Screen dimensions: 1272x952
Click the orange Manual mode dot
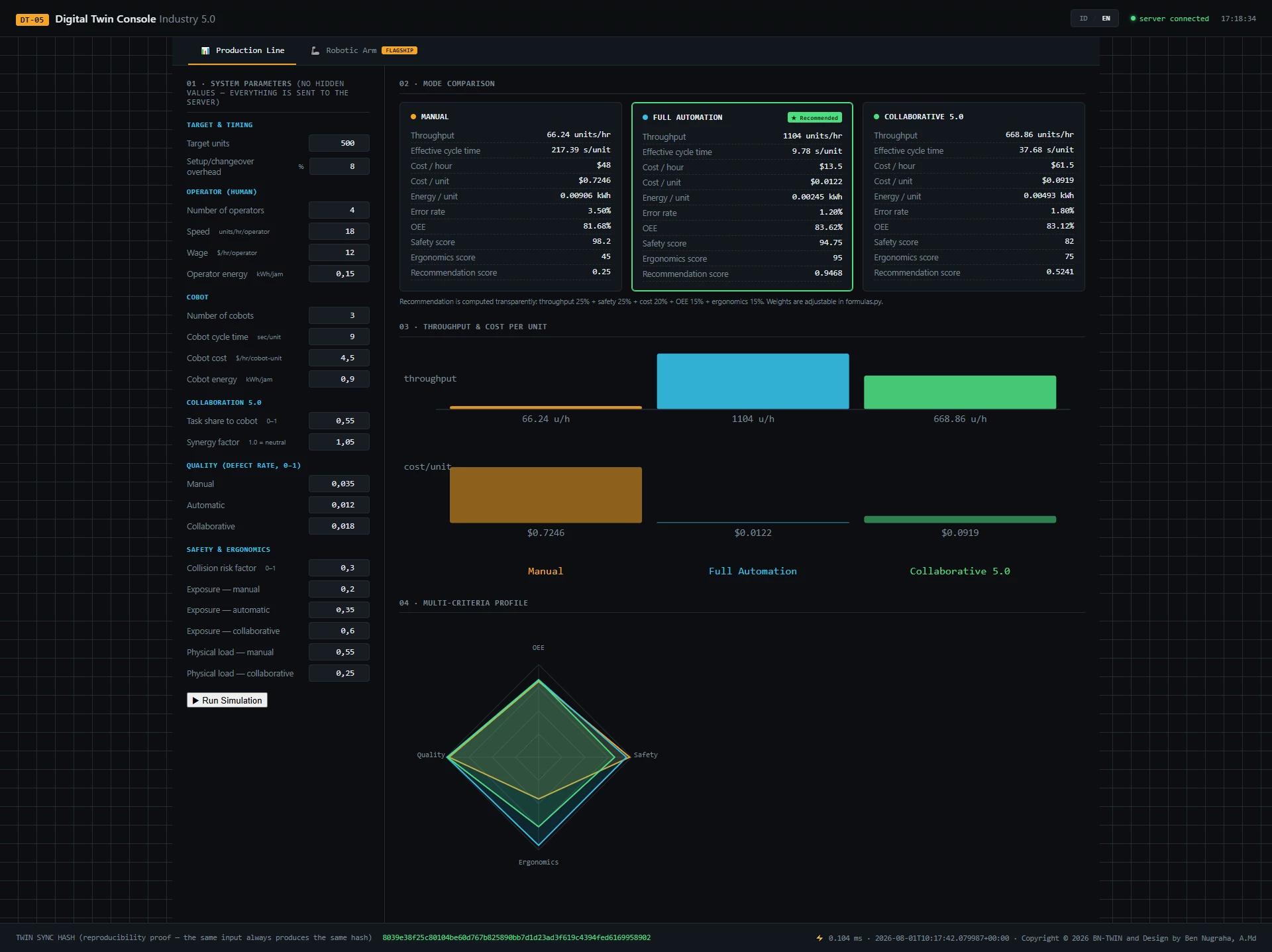[x=413, y=117]
